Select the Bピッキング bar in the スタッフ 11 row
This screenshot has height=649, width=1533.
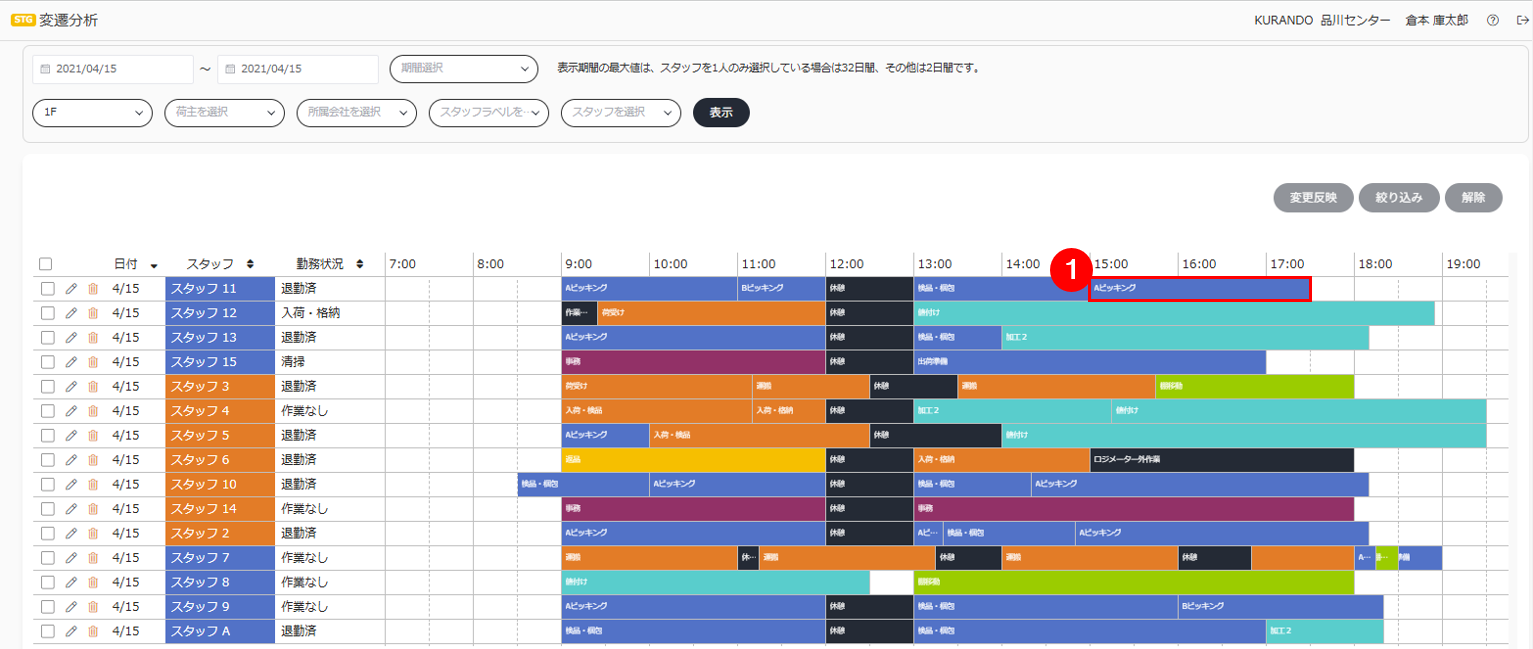pyautogui.click(x=781, y=288)
